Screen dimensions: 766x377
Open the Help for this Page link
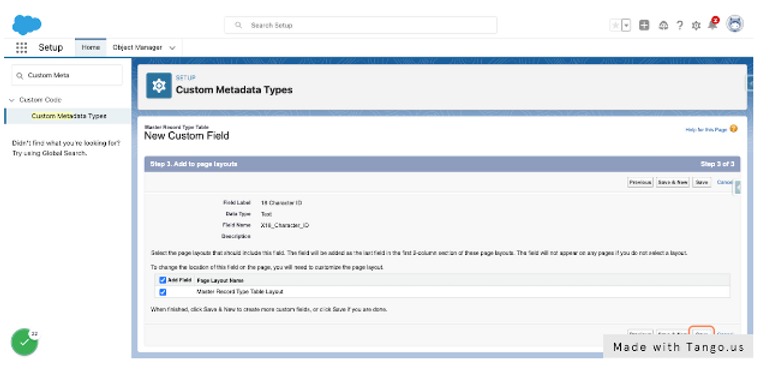[706, 129]
